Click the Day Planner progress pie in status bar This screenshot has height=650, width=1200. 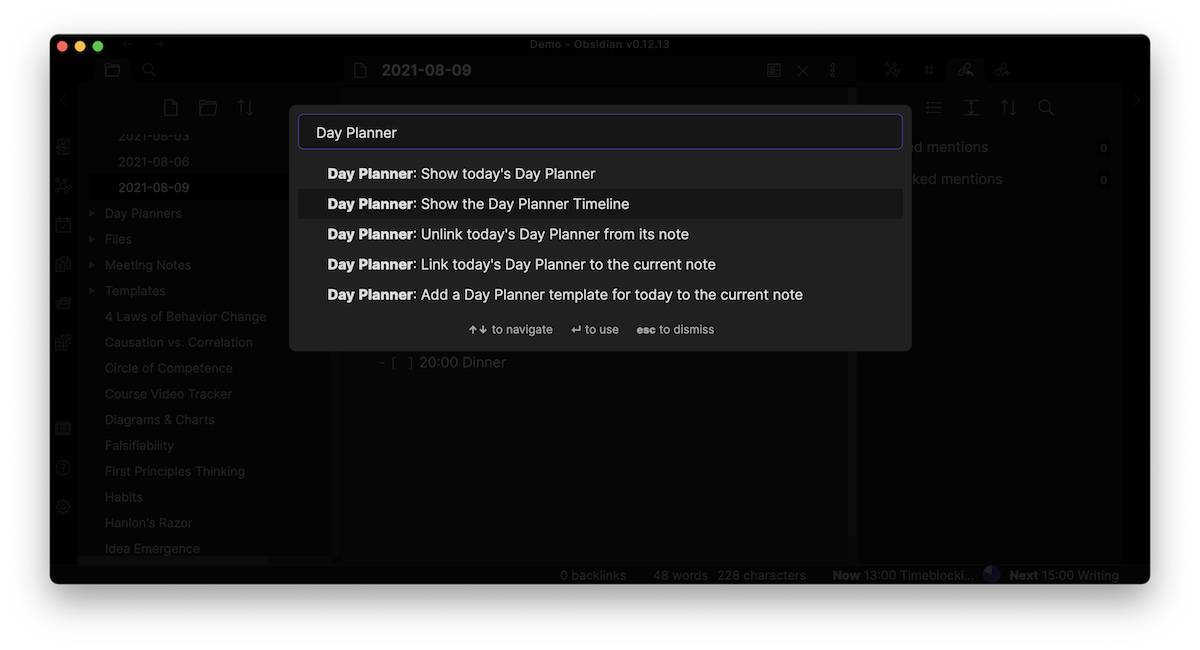(992, 574)
